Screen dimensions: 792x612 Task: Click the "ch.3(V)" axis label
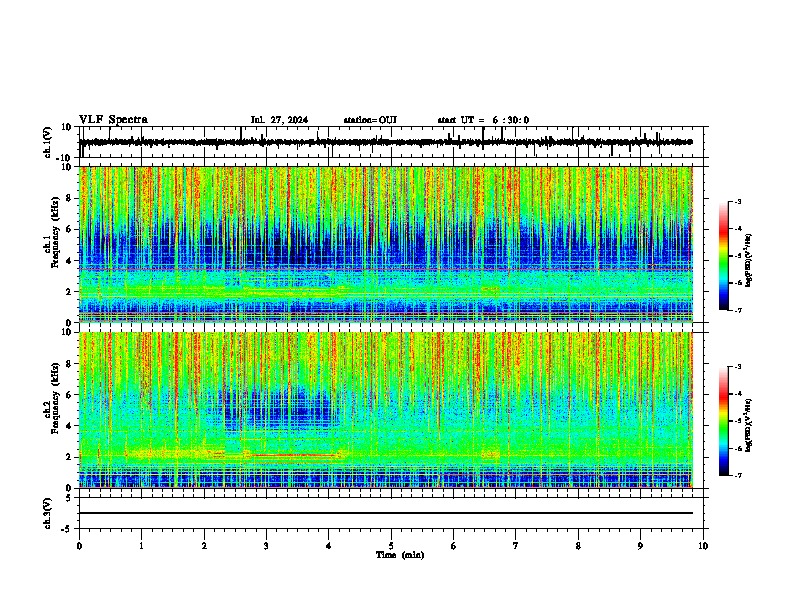click(x=48, y=513)
